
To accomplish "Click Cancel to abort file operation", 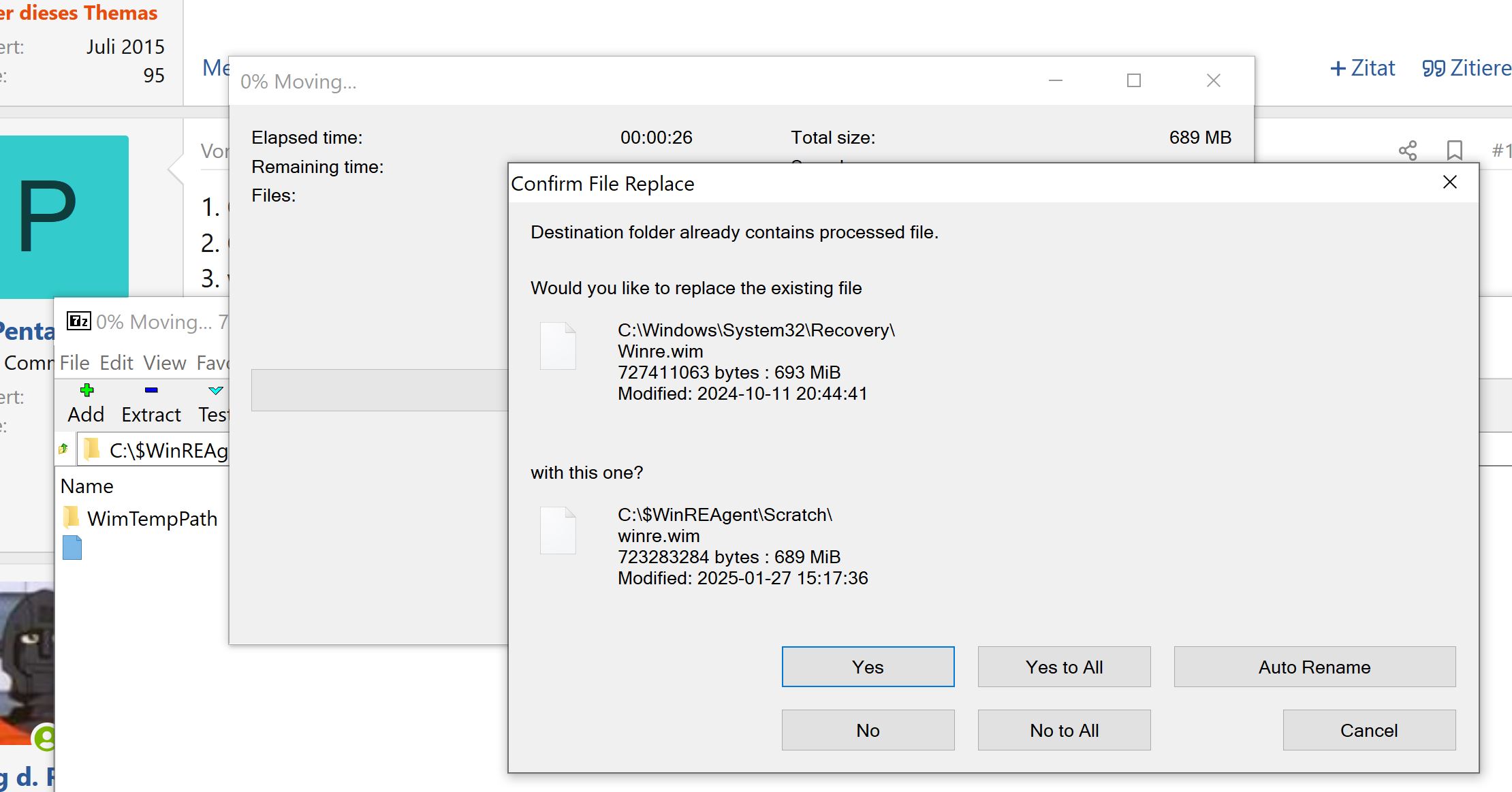I will [x=1369, y=730].
